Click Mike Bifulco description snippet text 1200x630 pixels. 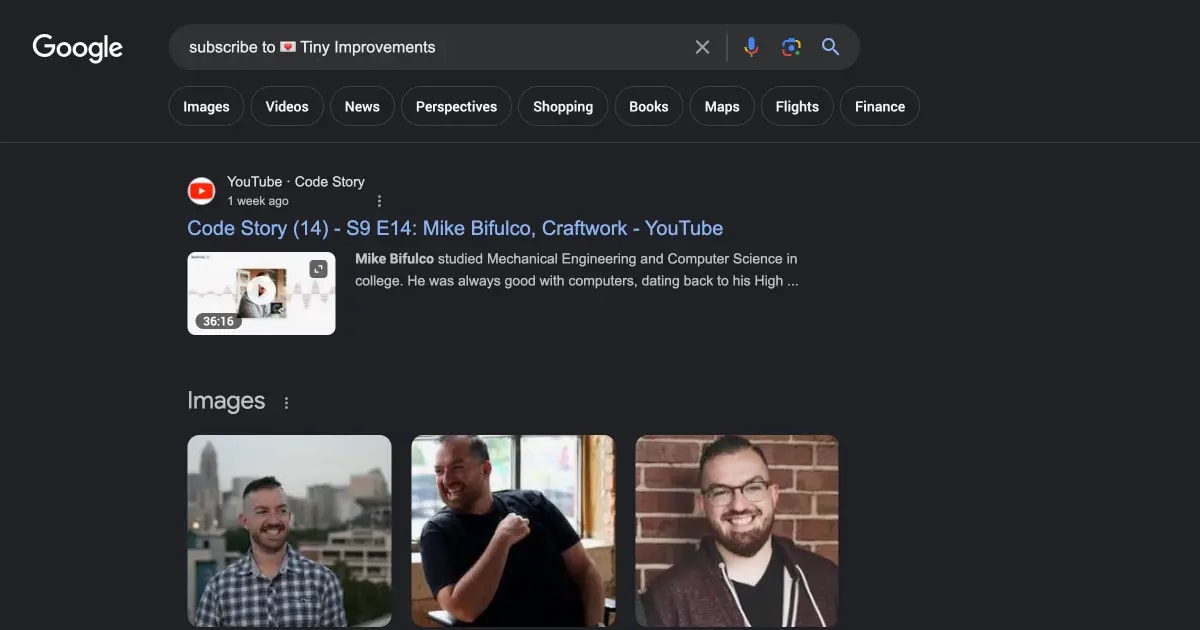577,270
